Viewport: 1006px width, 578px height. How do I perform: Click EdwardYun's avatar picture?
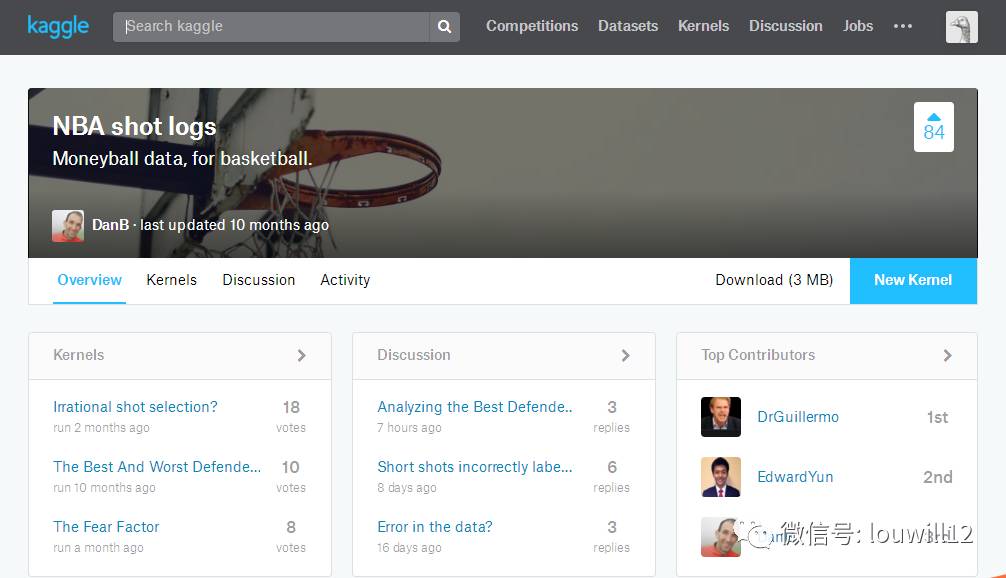tap(720, 477)
